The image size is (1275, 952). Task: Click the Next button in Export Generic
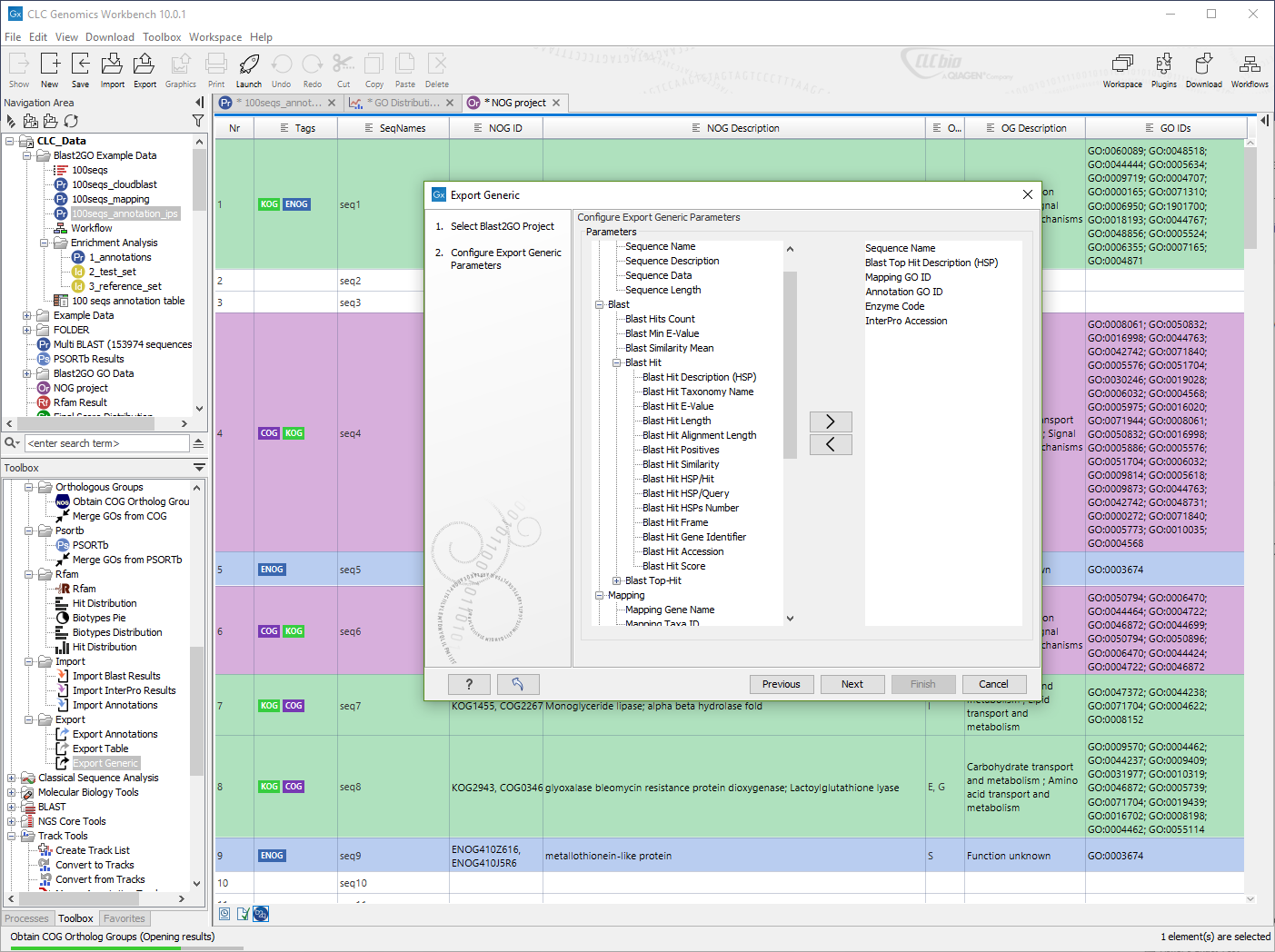[852, 684]
